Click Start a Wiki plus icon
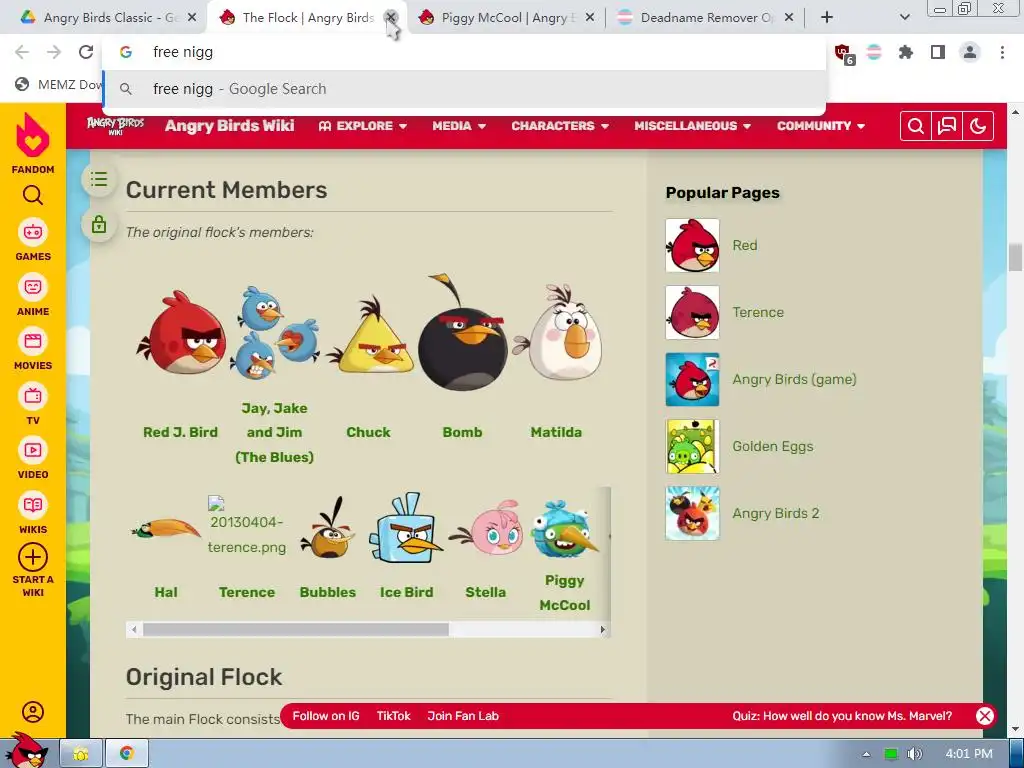 tap(33, 558)
